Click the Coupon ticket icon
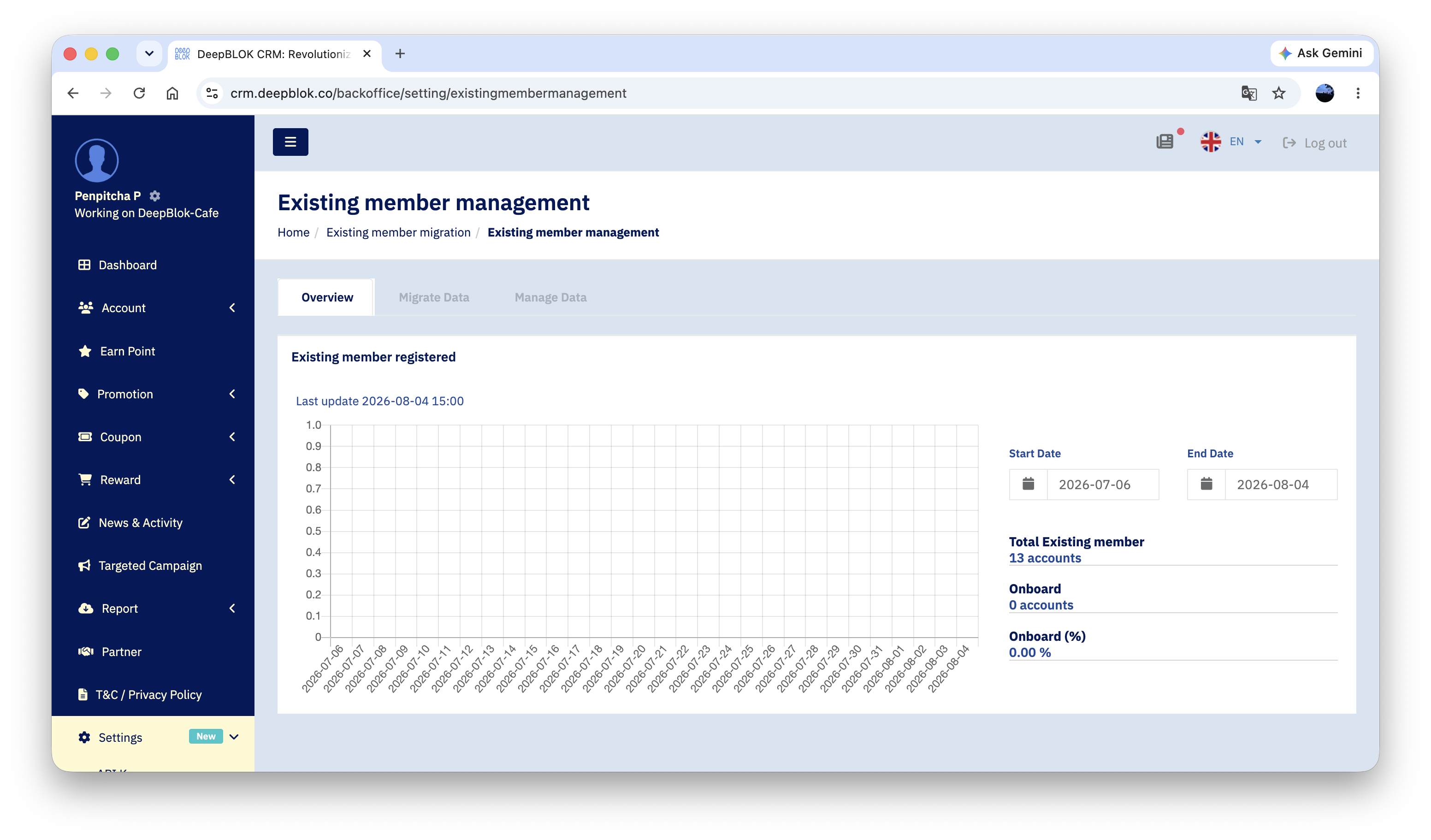1431x840 pixels. coord(85,437)
